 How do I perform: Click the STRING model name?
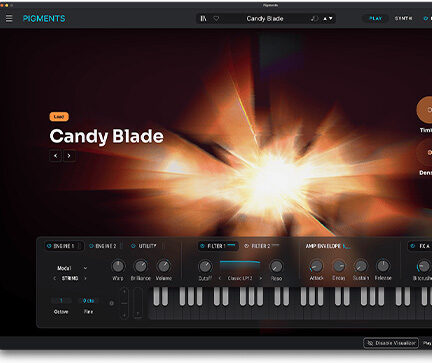pyautogui.click(x=70, y=278)
